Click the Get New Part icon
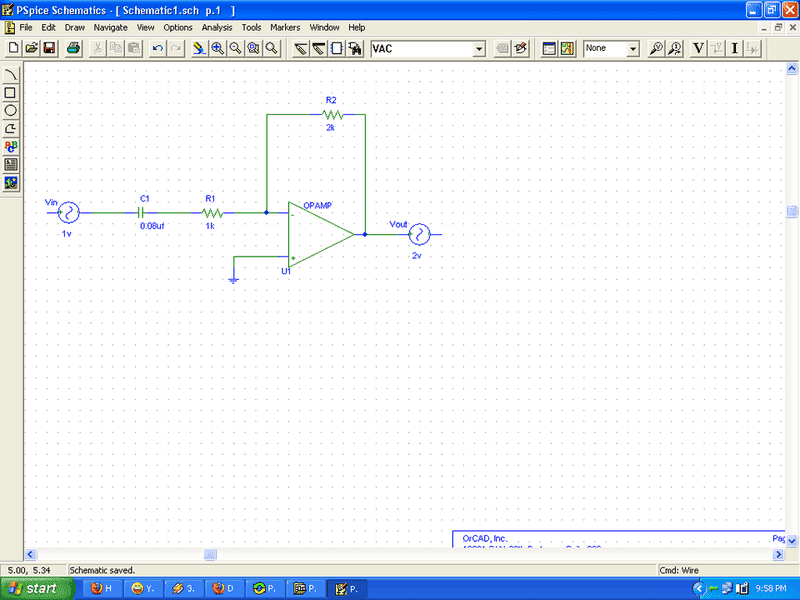Image resolution: width=800 pixels, height=600 pixels. (355, 48)
